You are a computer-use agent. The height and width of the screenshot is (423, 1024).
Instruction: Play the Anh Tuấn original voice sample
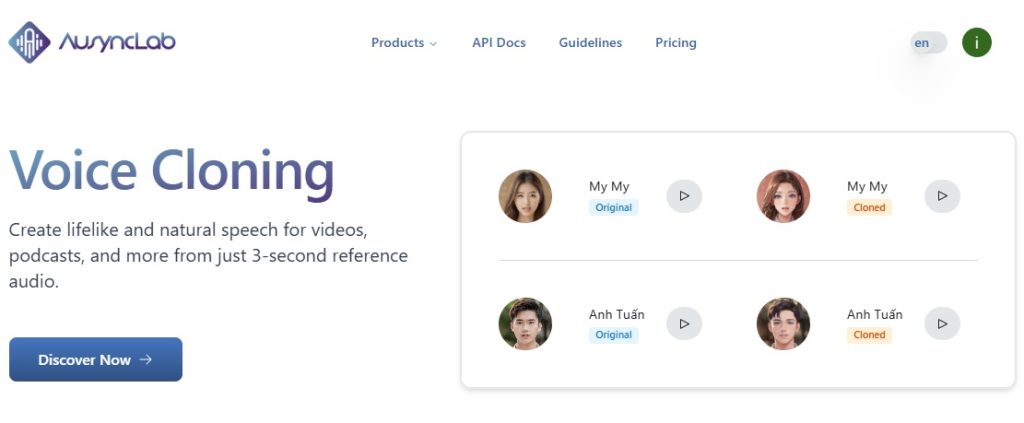tap(684, 323)
